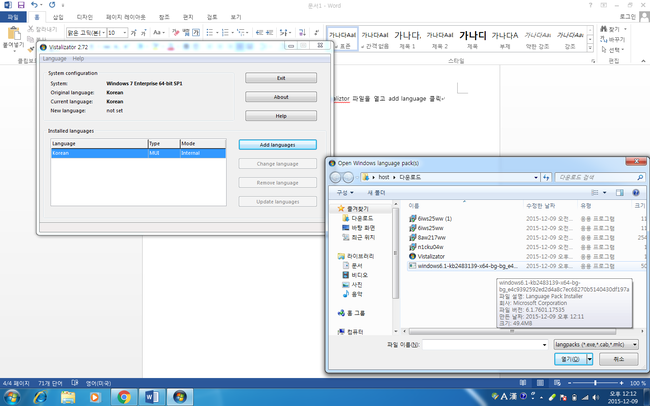The height and width of the screenshot is (406, 650).
Task: Click the increase indent icon in Word ribbon
Action: [269, 32]
